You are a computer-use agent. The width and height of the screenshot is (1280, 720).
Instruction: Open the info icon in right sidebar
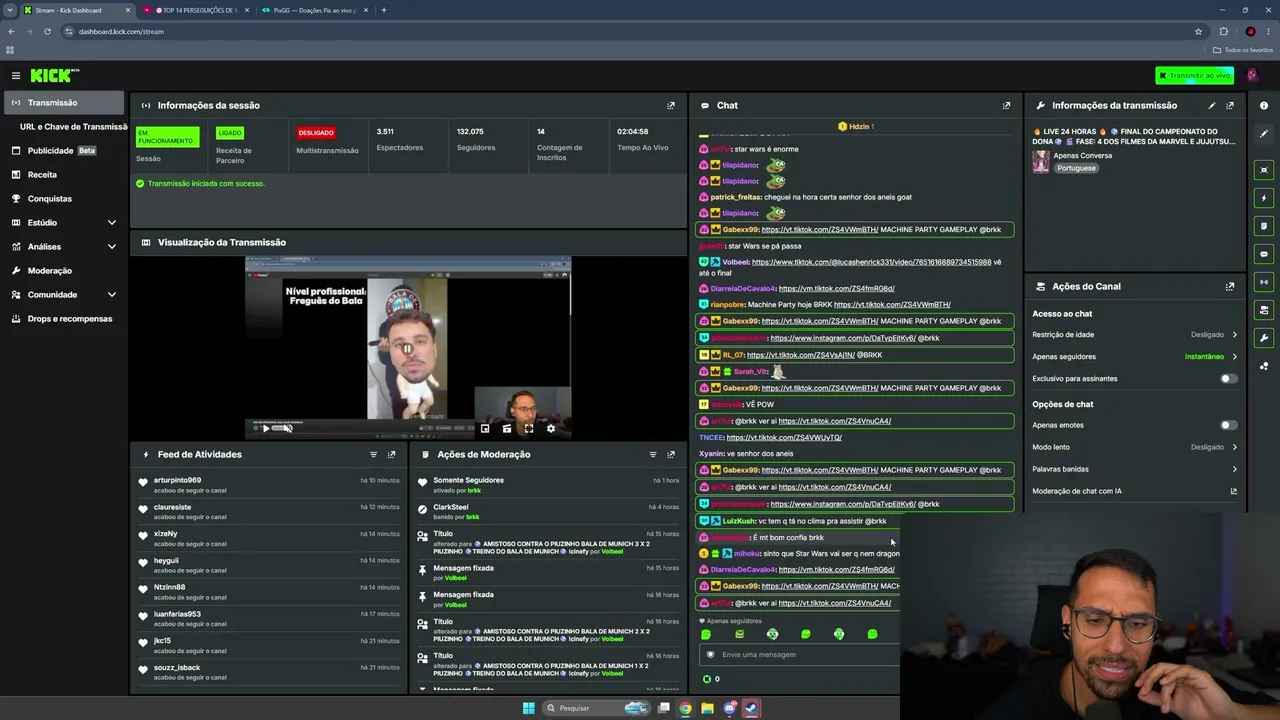tap(1264, 105)
